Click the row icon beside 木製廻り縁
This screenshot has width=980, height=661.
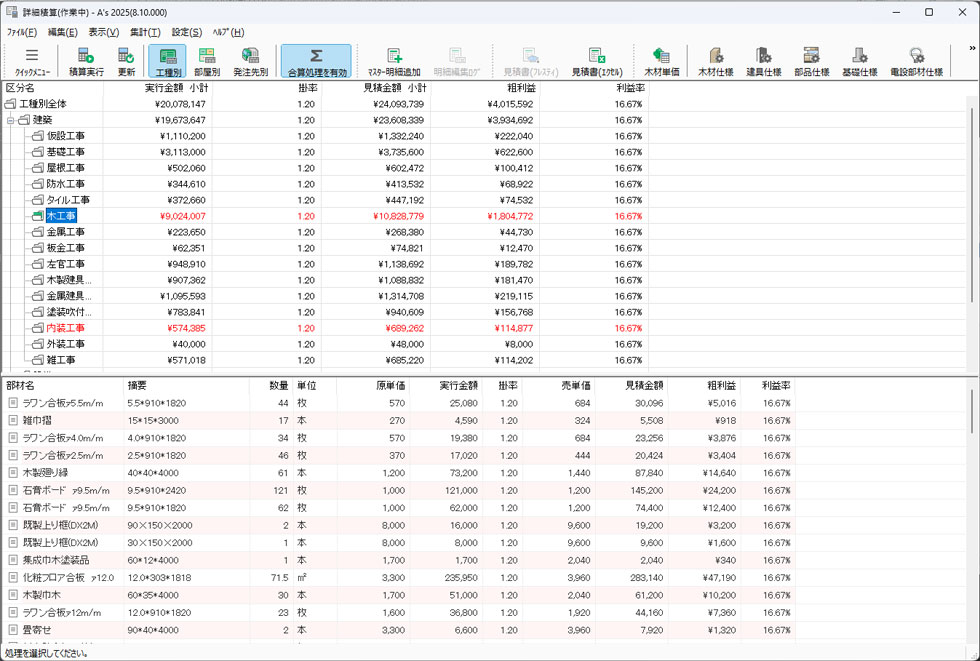tap(13, 473)
